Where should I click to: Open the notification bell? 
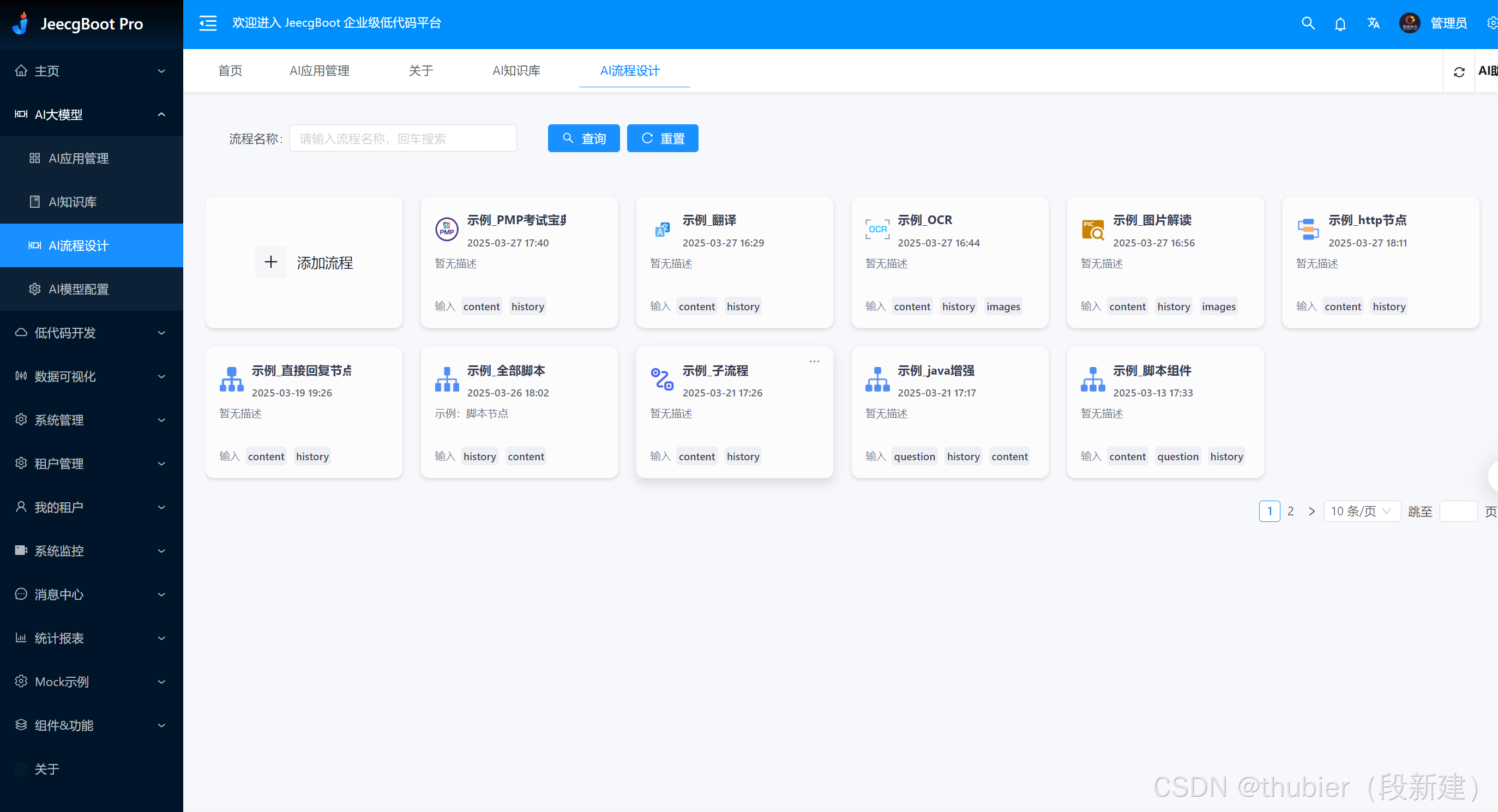(1340, 24)
